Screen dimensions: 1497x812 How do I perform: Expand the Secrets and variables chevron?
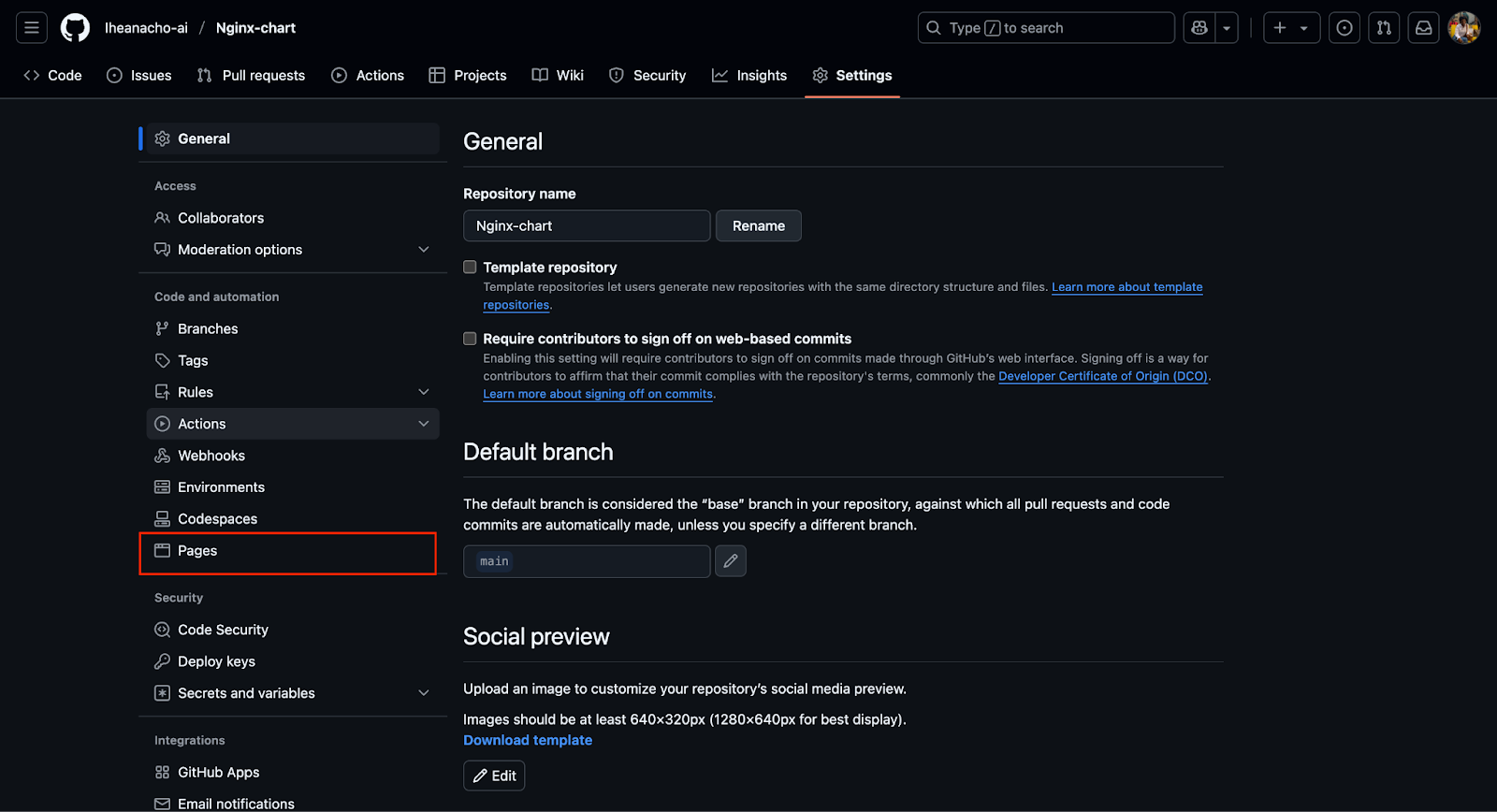(424, 693)
